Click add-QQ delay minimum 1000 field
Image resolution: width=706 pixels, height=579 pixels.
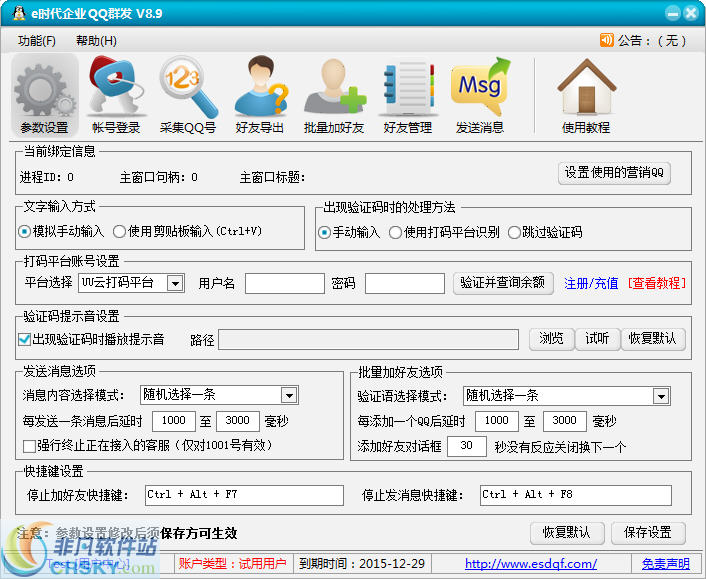[497, 421]
